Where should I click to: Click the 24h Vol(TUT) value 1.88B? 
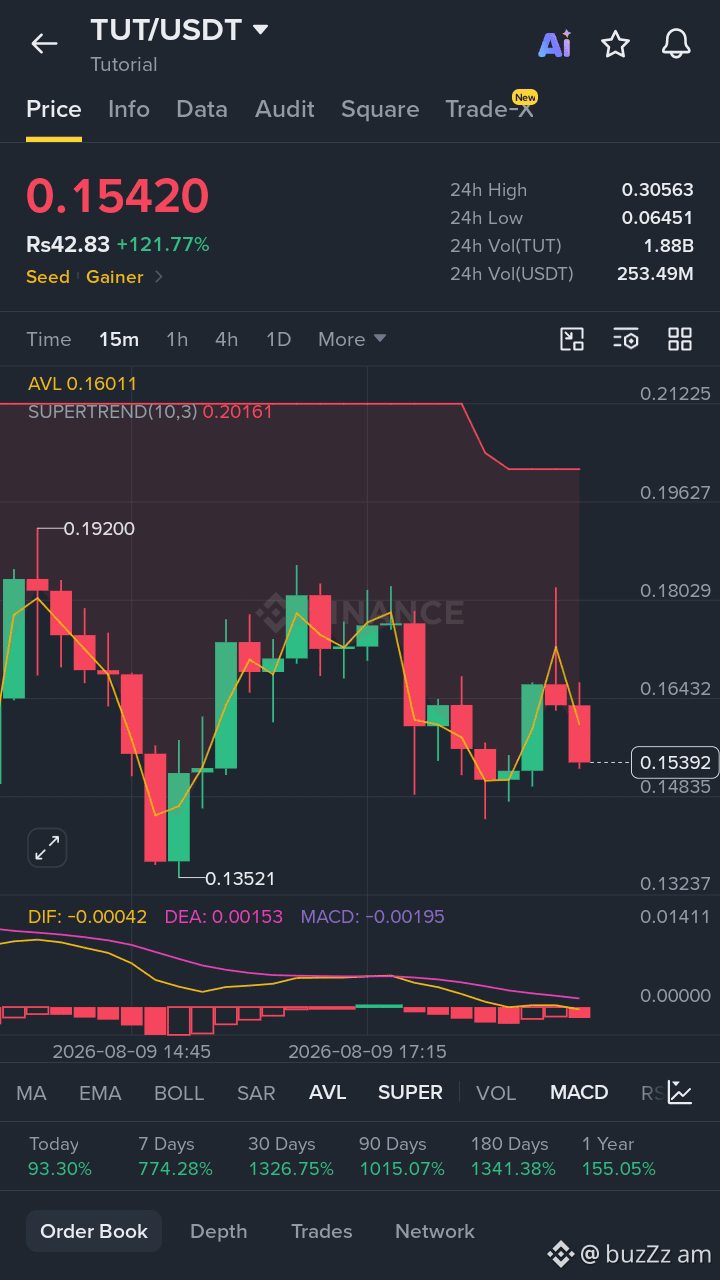tap(668, 246)
